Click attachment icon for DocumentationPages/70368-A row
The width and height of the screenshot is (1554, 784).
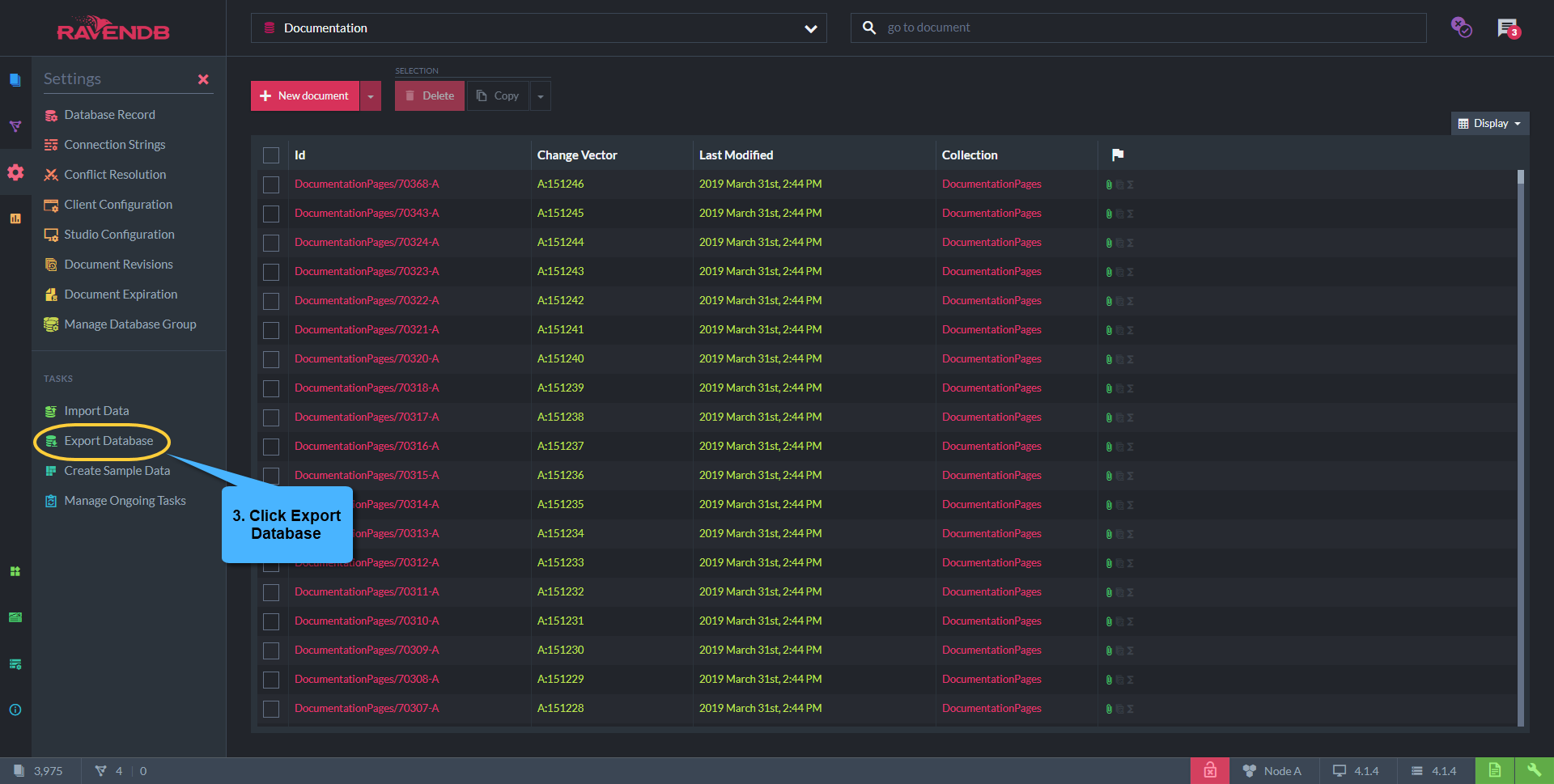click(x=1109, y=184)
